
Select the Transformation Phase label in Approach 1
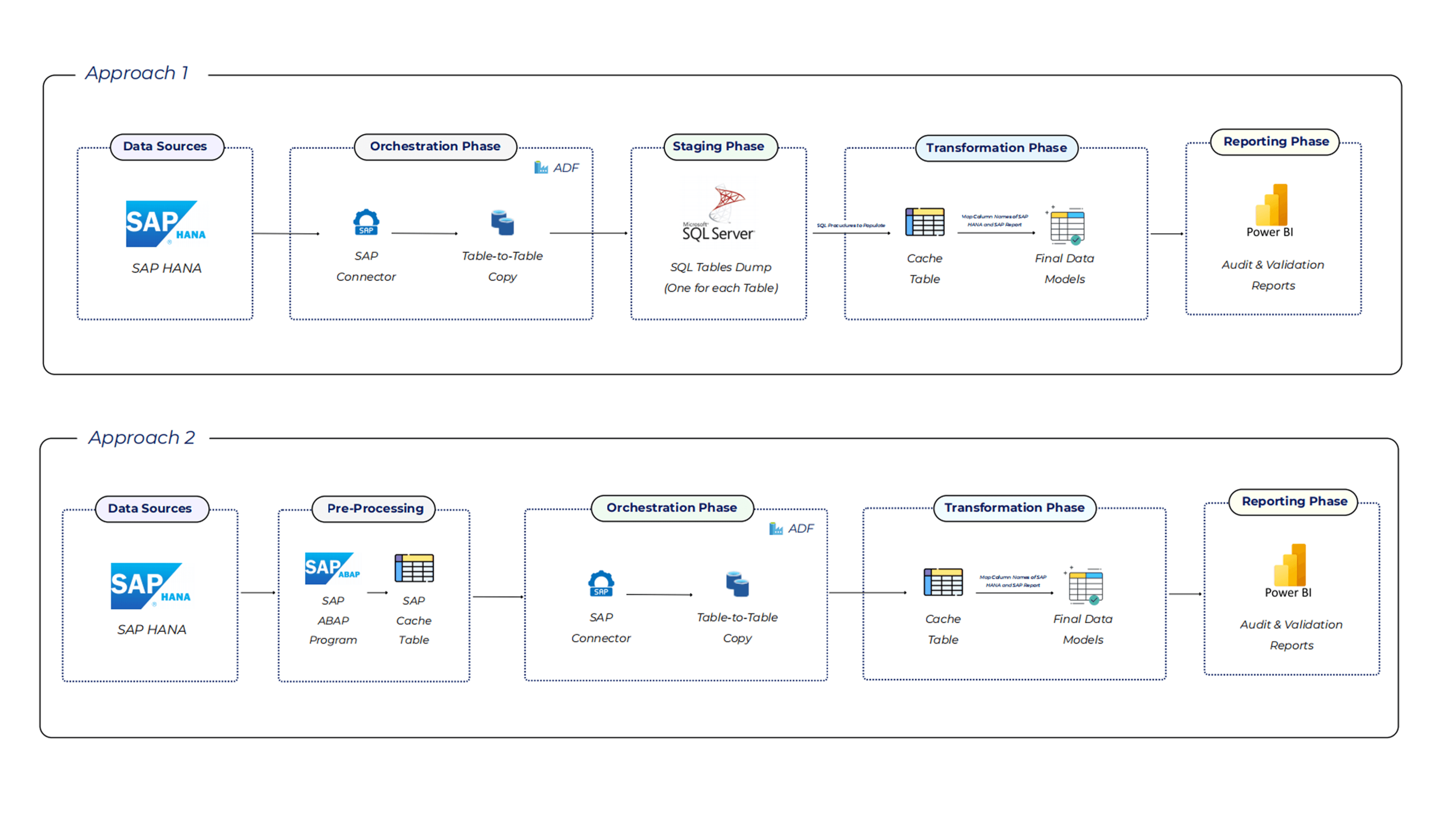coord(996,148)
